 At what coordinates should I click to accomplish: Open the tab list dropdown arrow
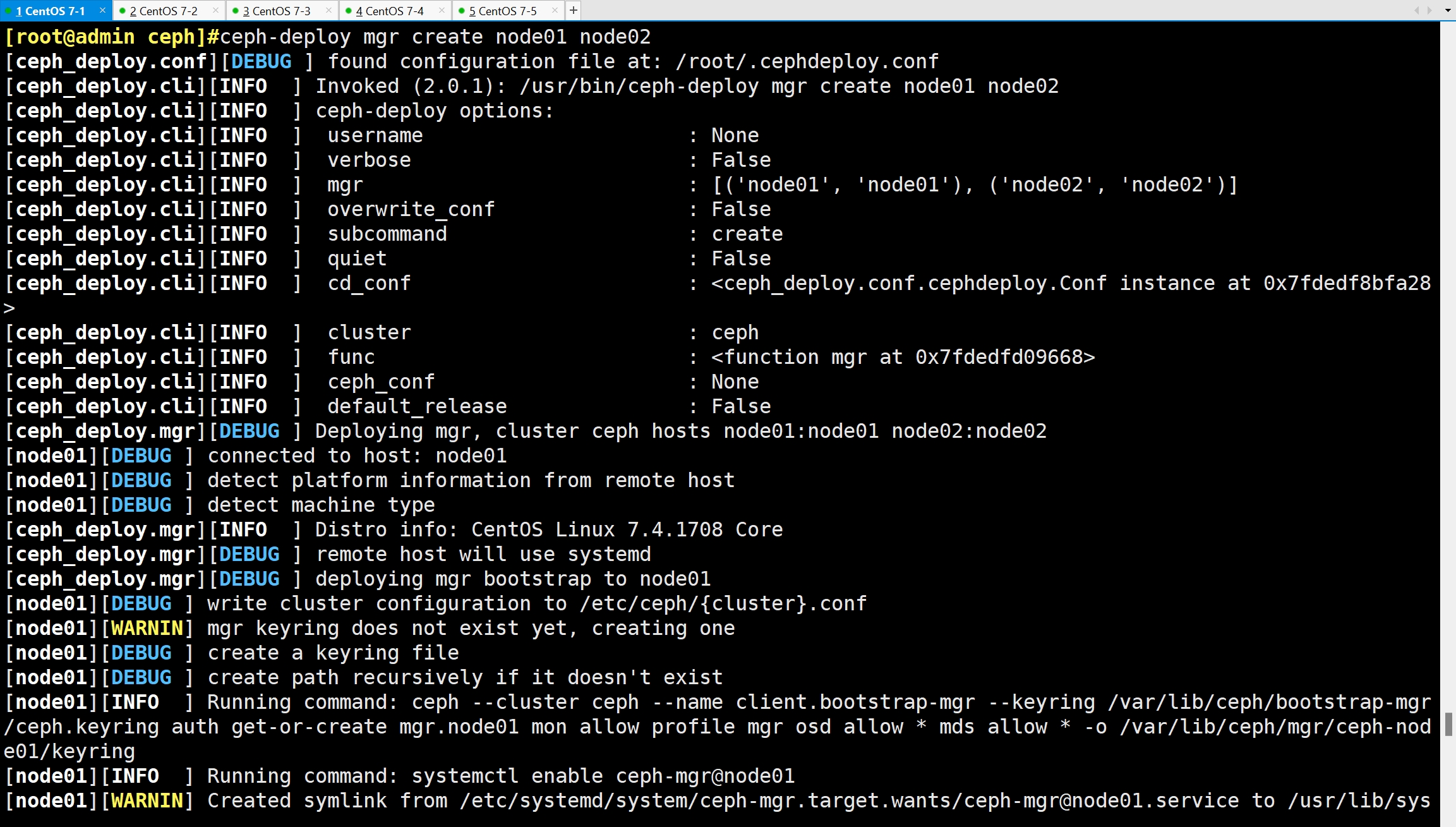tap(1448, 10)
